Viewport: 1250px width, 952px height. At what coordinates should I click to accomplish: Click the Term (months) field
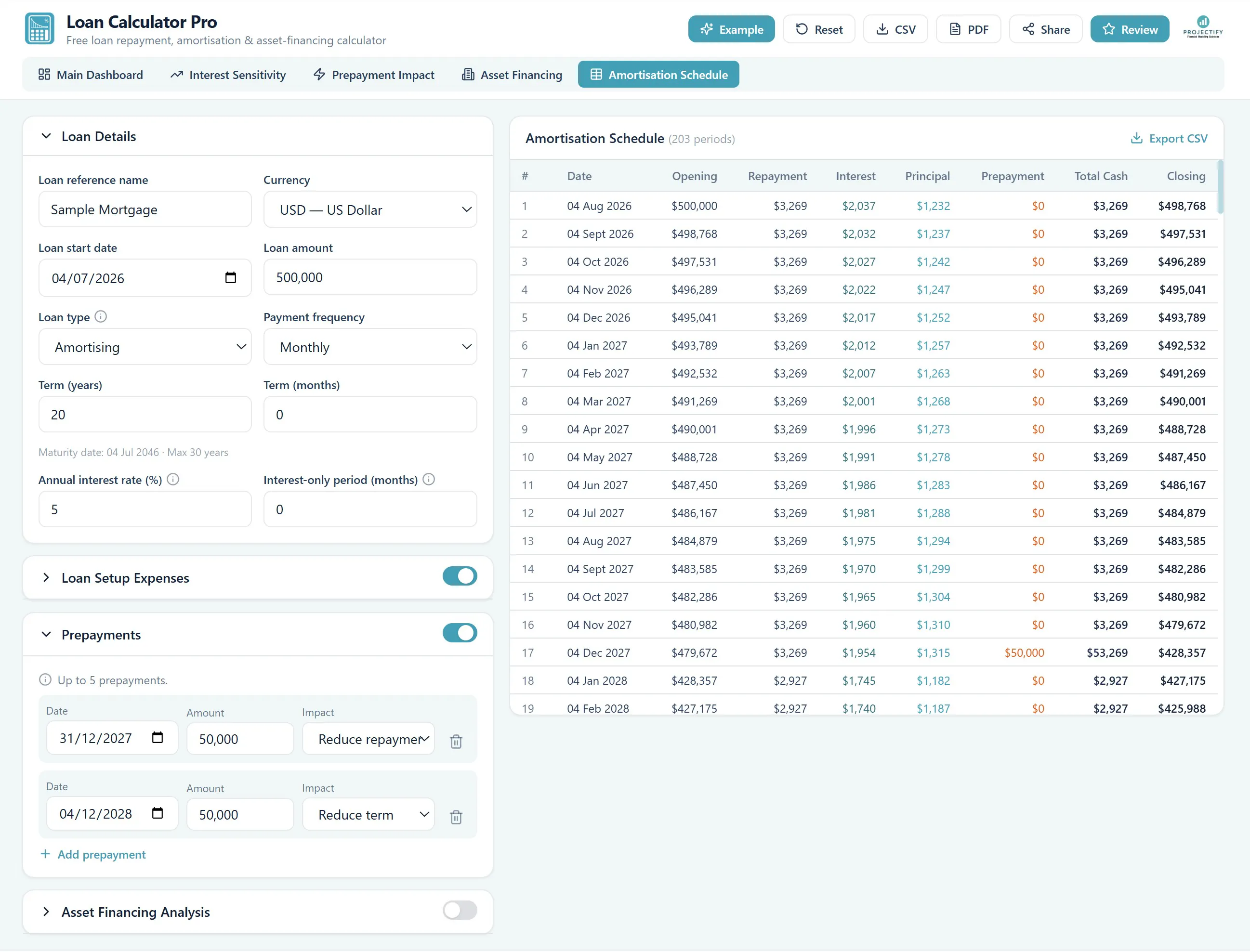pyautogui.click(x=370, y=414)
